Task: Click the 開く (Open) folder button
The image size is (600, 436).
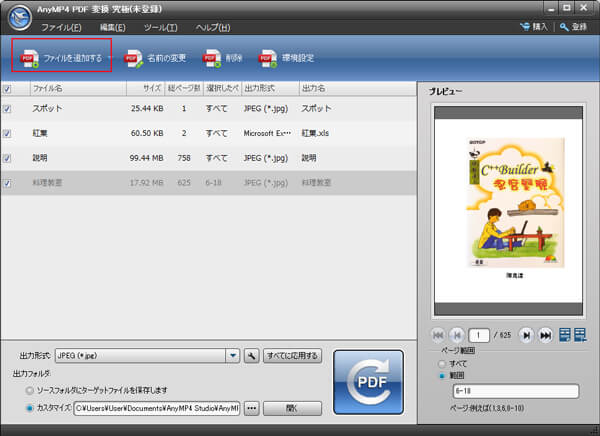Action: (x=293, y=408)
